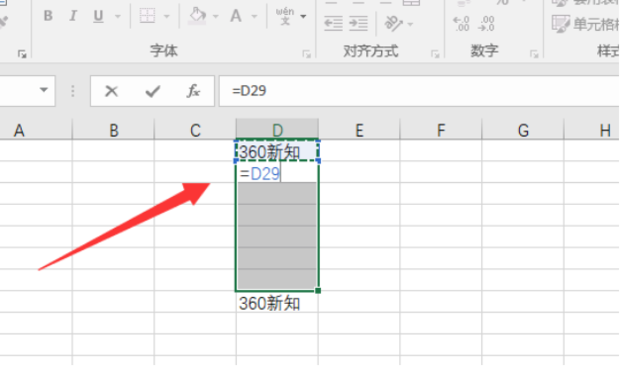Select column B header
620x374 pixels.
coord(113,130)
